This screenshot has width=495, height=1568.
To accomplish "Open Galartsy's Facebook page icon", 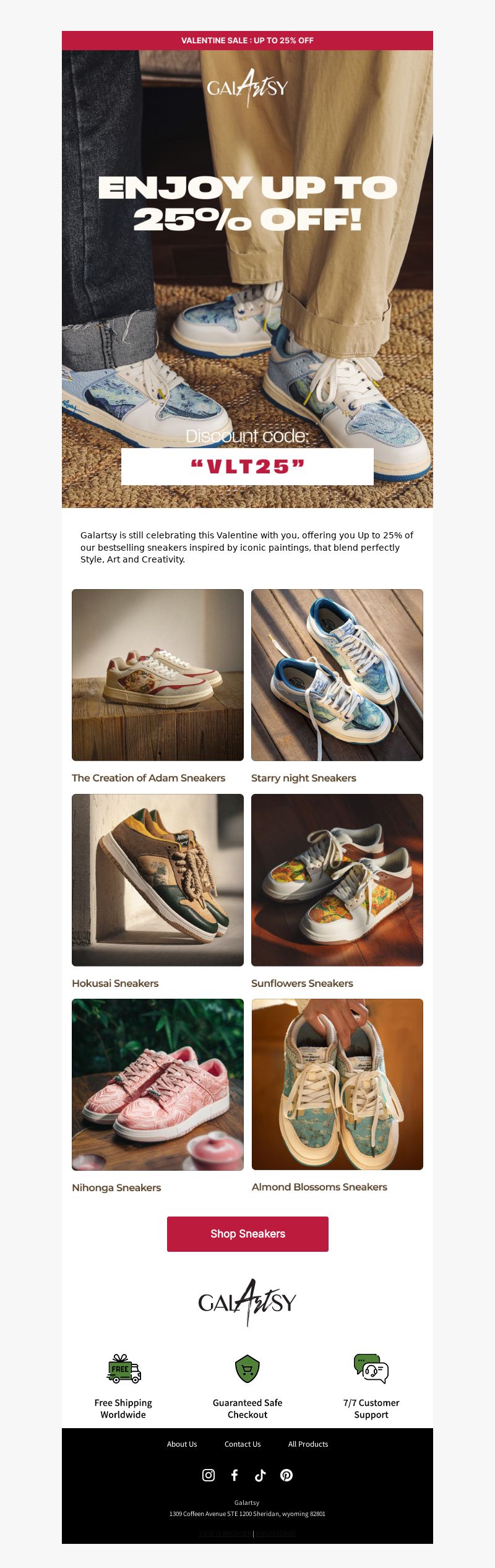I will pyautogui.click(x=235, y=1475).
